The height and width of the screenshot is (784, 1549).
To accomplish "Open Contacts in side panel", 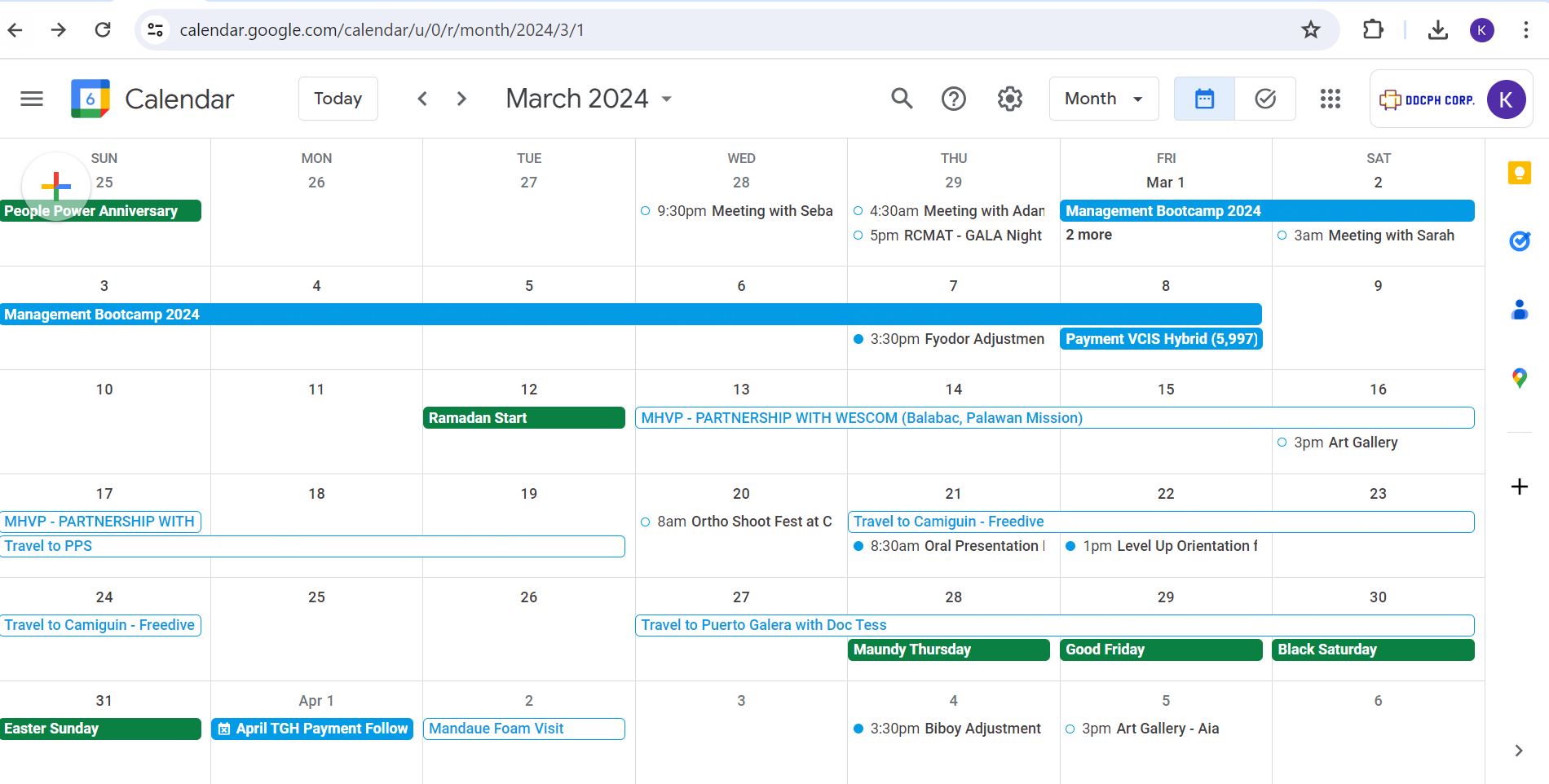I will pyautogui.click(x=1519, y=310).
